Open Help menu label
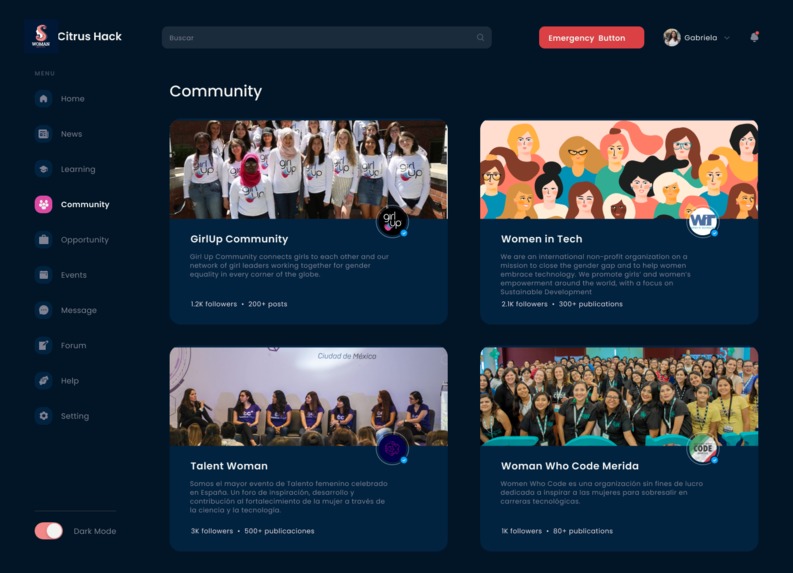This screenshot has height=573, width=793. pyautogui.click(x=70, y=381)
